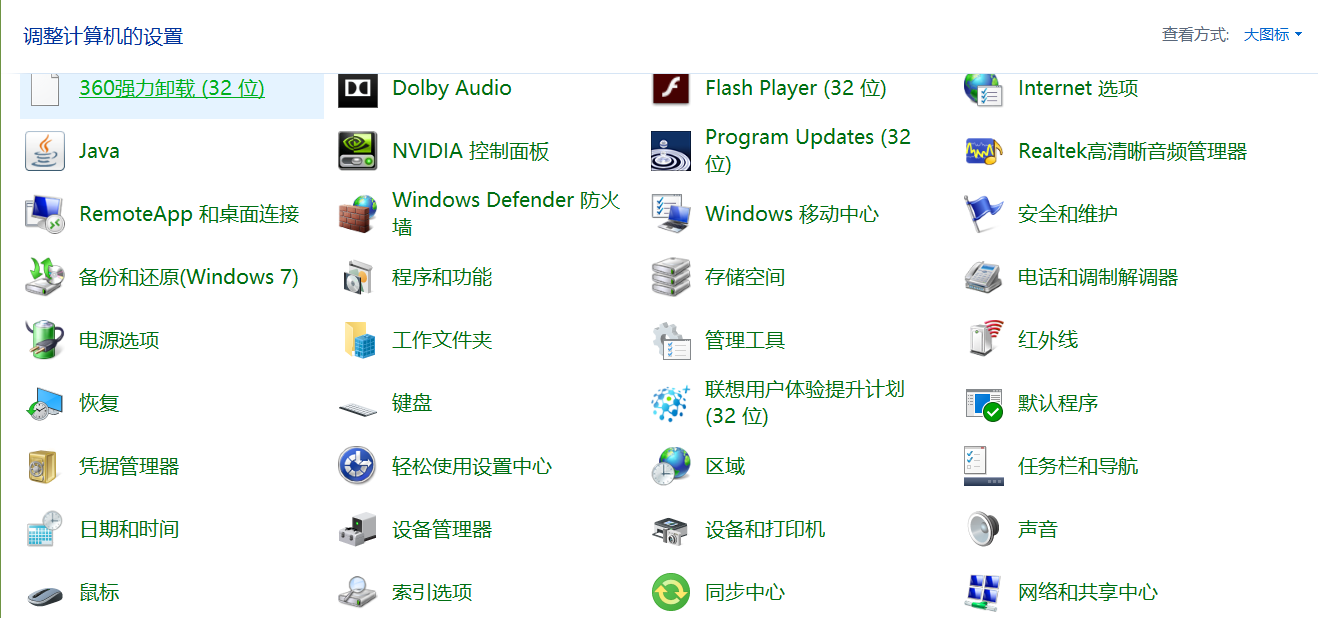Select the 程序和功能 label
1318x618 pixels.
[x=442, y=277]
